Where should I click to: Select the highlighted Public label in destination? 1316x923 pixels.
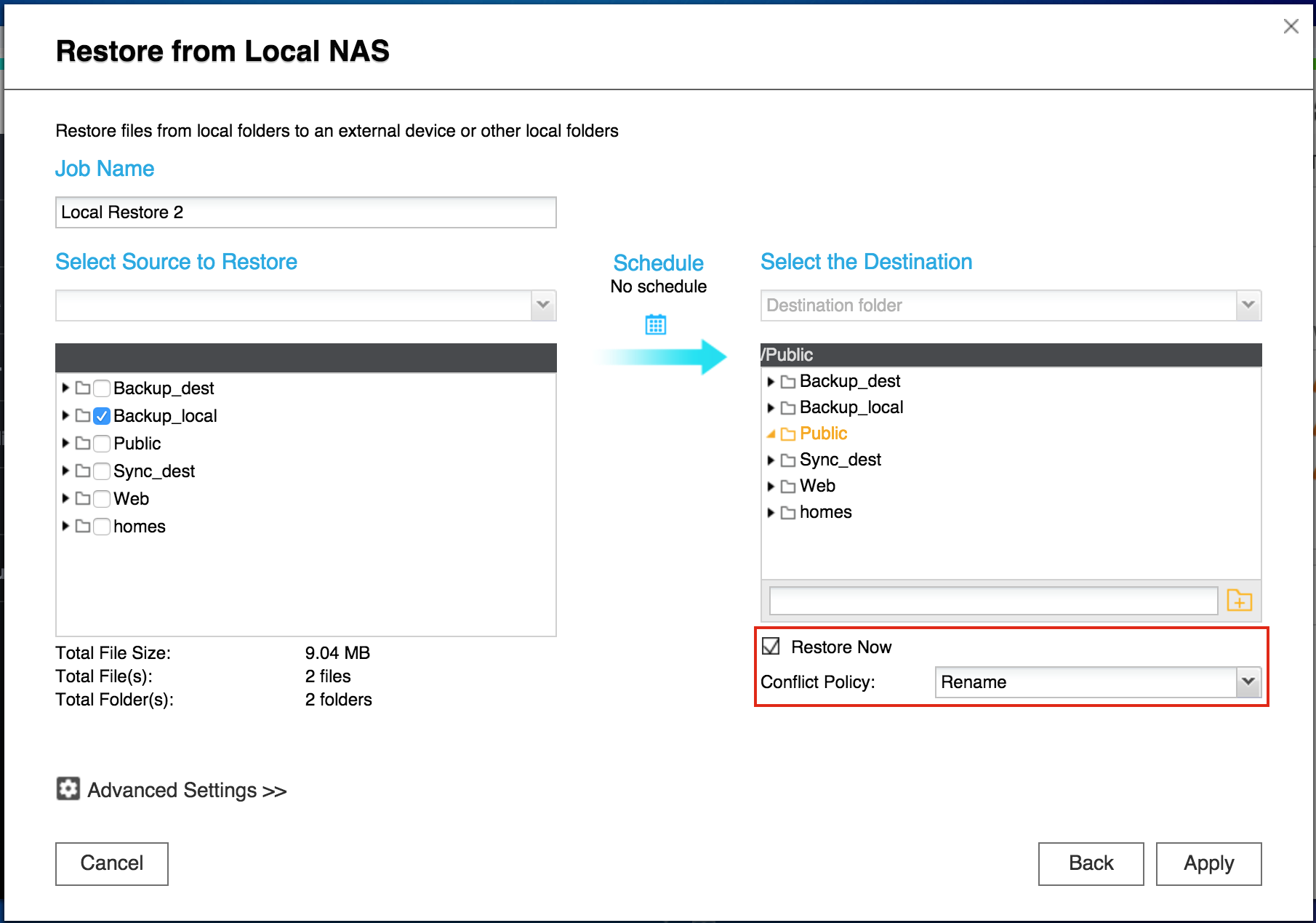click(x=823, y=433)
